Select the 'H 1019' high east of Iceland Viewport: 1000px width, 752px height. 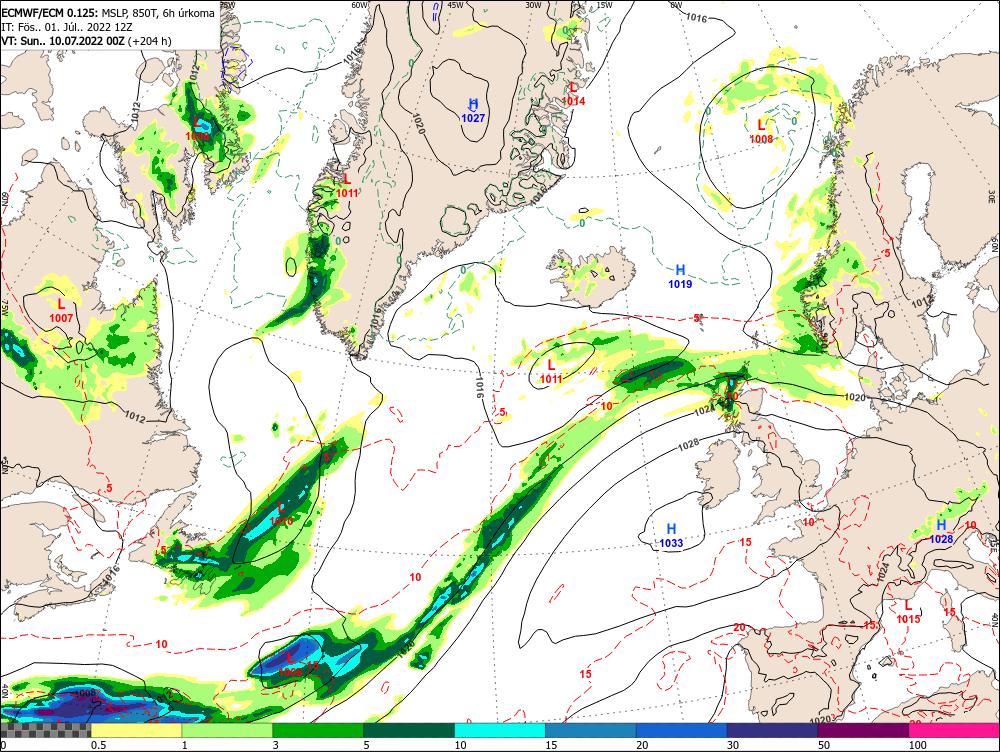tap(680, 276)
